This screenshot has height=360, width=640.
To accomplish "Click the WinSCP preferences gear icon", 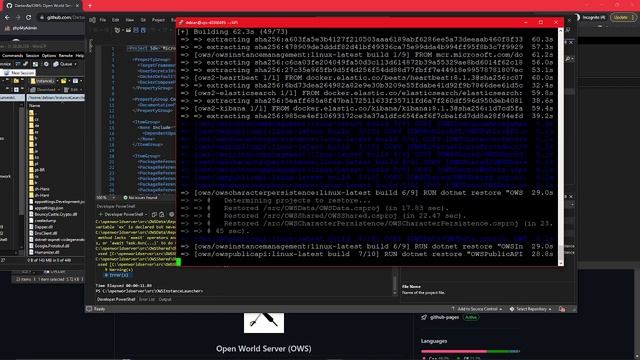I will [46, 64].
